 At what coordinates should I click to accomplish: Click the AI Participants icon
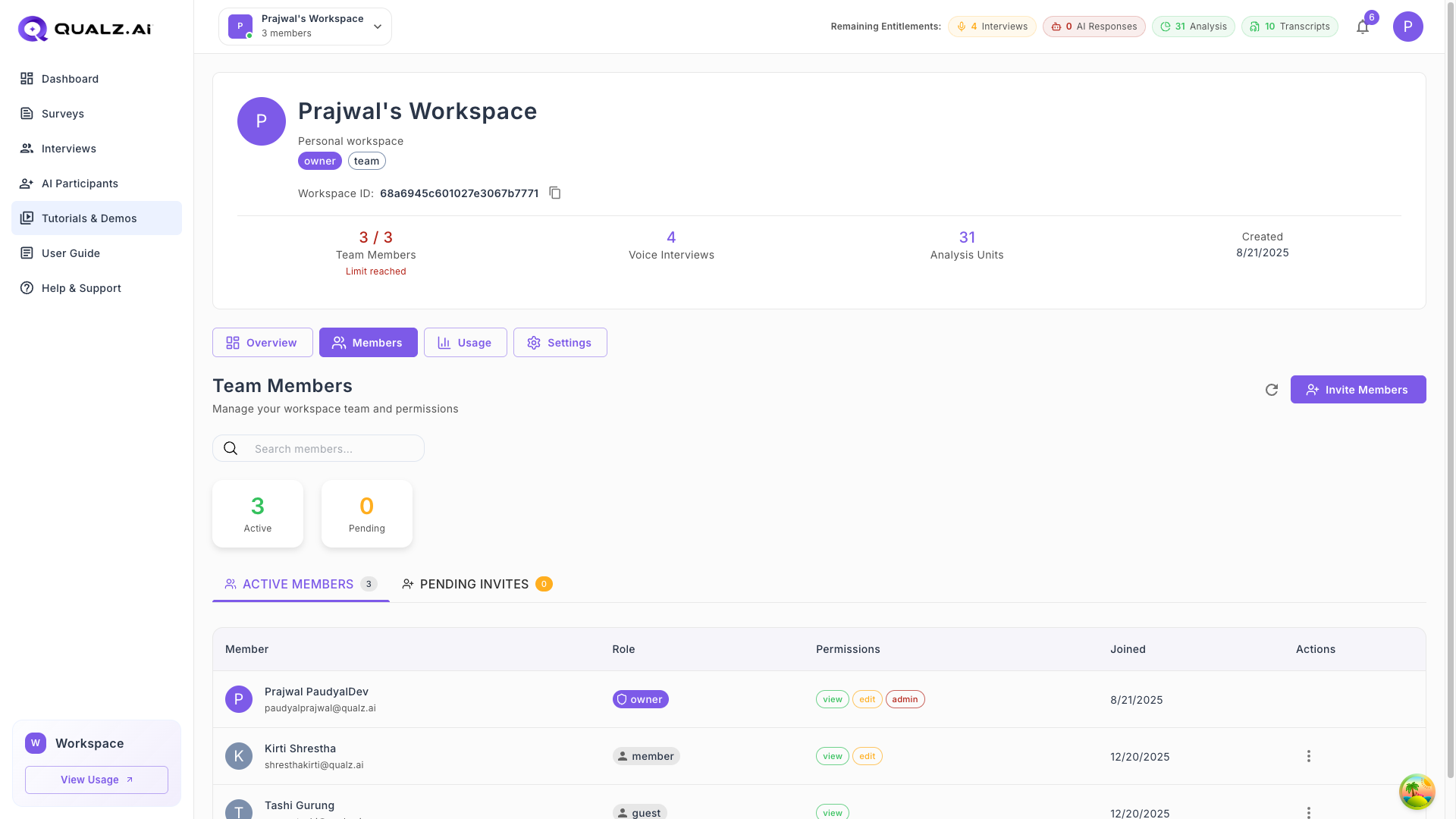(x=27, y=183)
